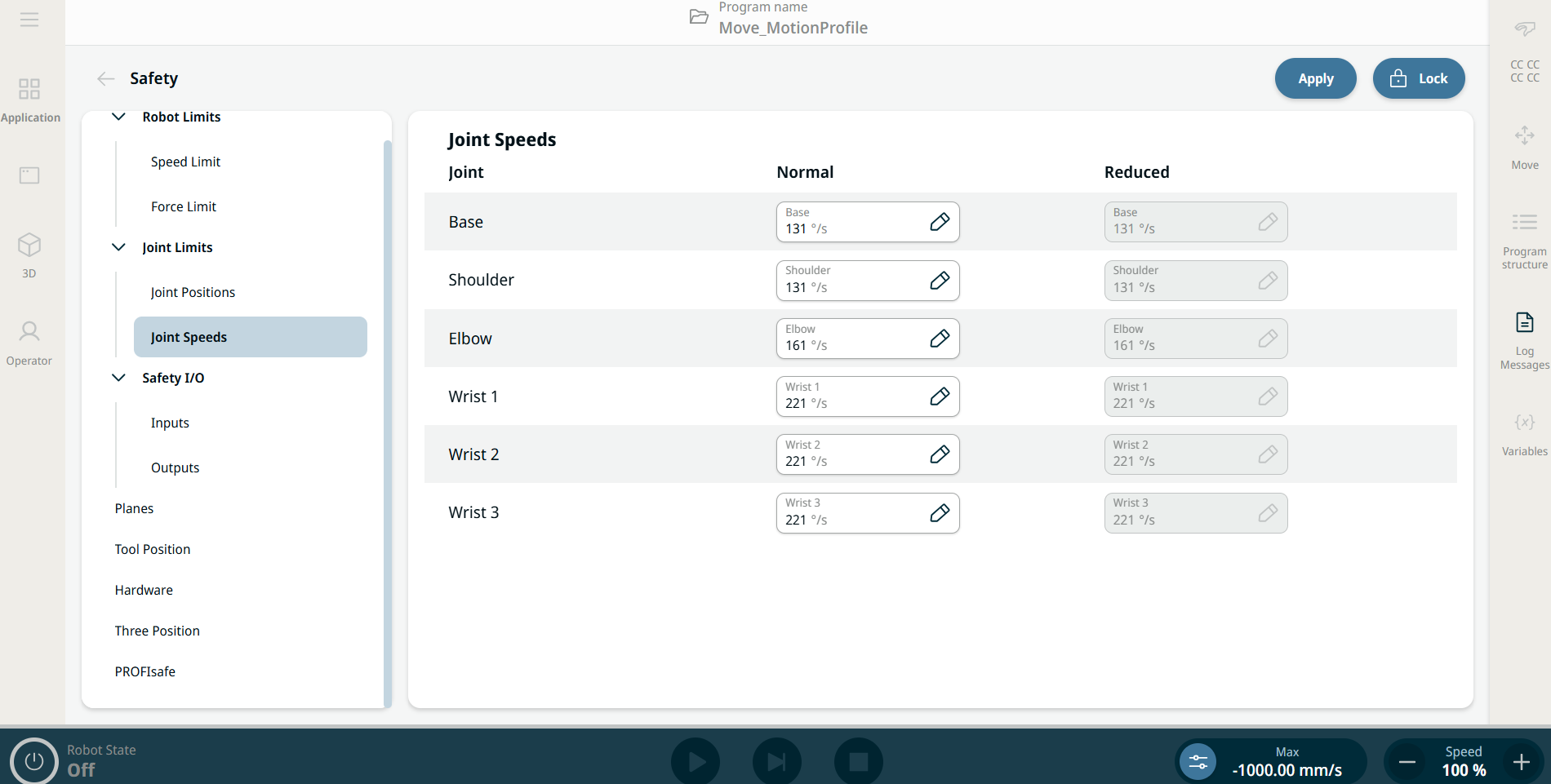Go back with the Safety back arrow

point(105,78)
